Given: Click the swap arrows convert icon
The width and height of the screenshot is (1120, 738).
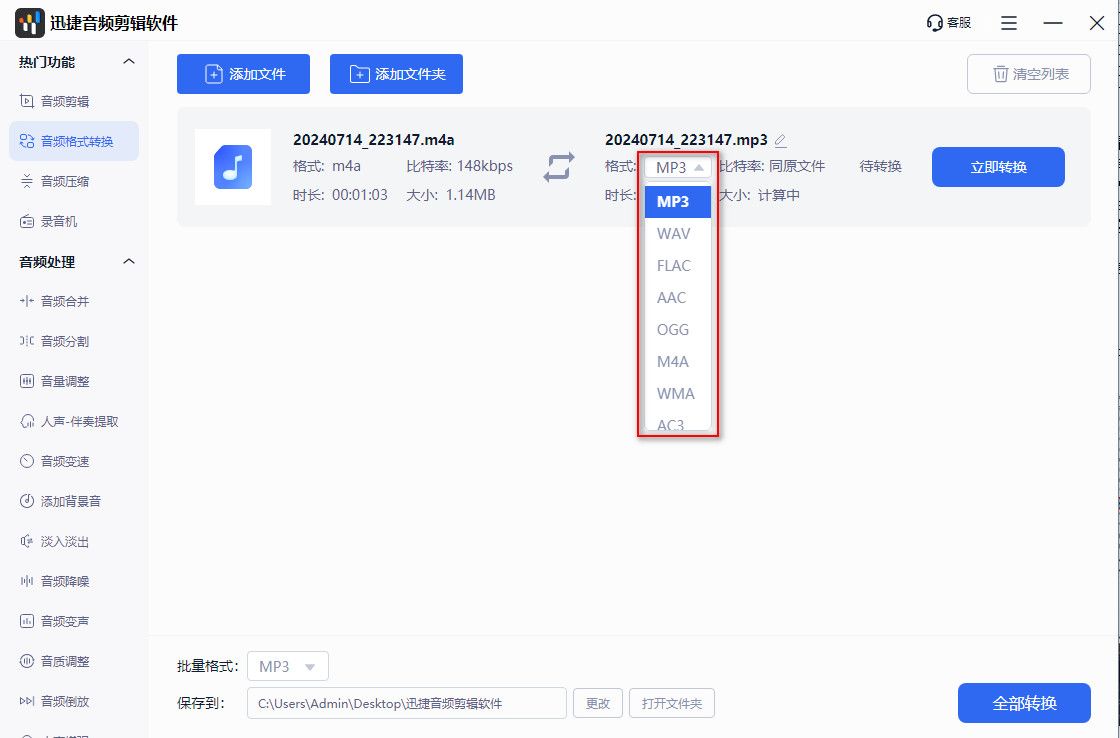Looking at the screenshot, I should pyautogui.click(x=559, y=167).
